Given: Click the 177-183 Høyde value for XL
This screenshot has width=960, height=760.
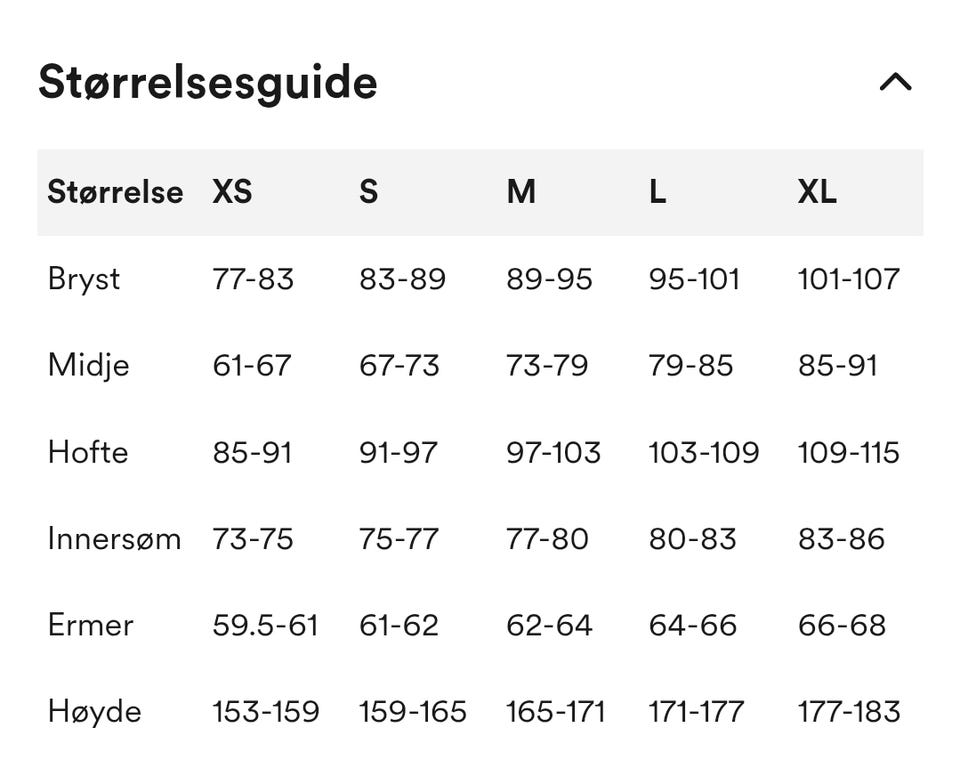Looking at the screenshot, I should coord(849,712).
